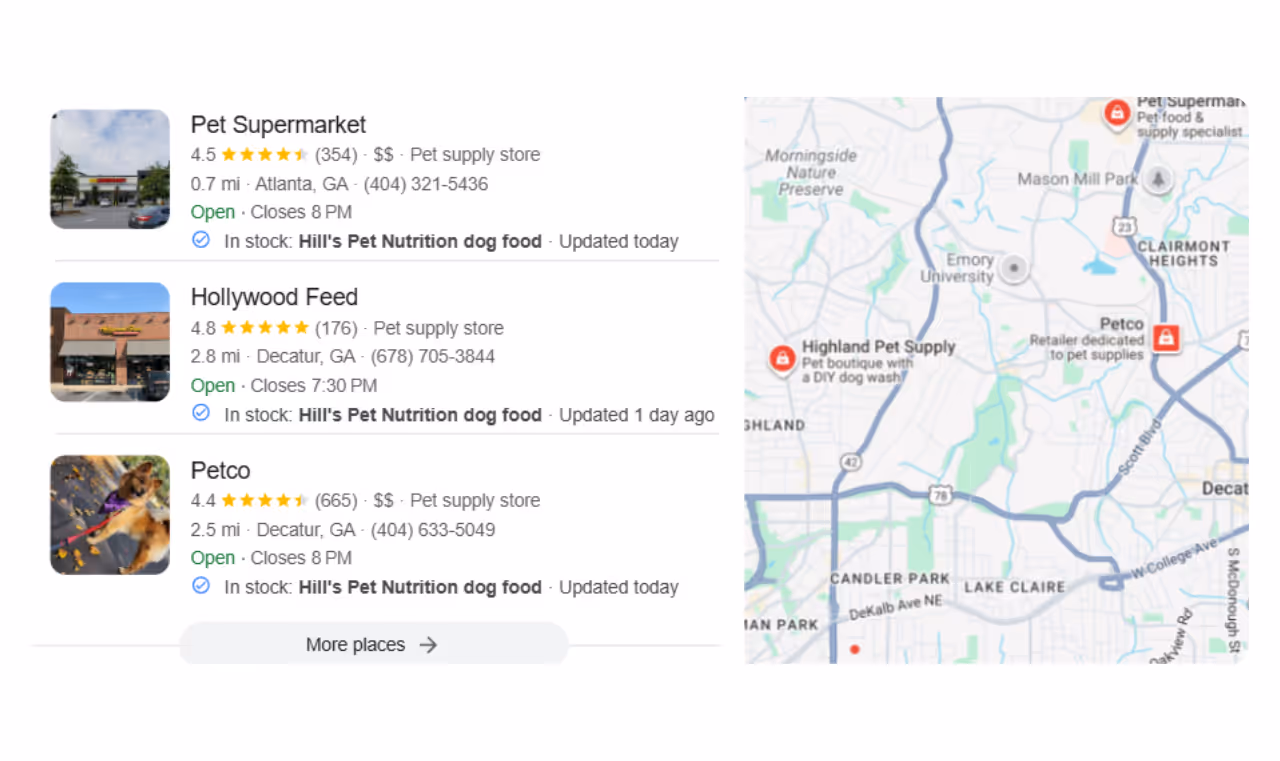This screenshot has height=761, width=1280.
Task: Open the Hollywood Feed listing
Action: pos(274,297)
